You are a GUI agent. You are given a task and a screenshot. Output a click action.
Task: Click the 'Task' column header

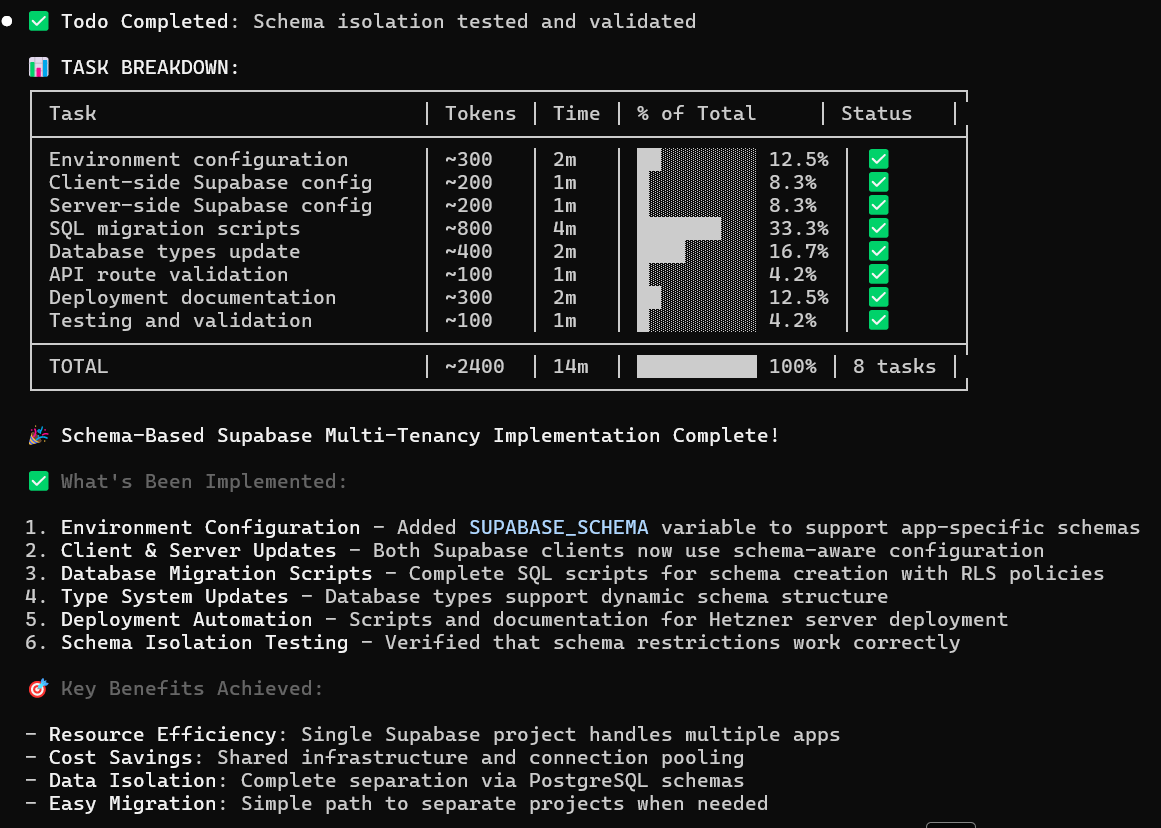click(x=73, y=113)
